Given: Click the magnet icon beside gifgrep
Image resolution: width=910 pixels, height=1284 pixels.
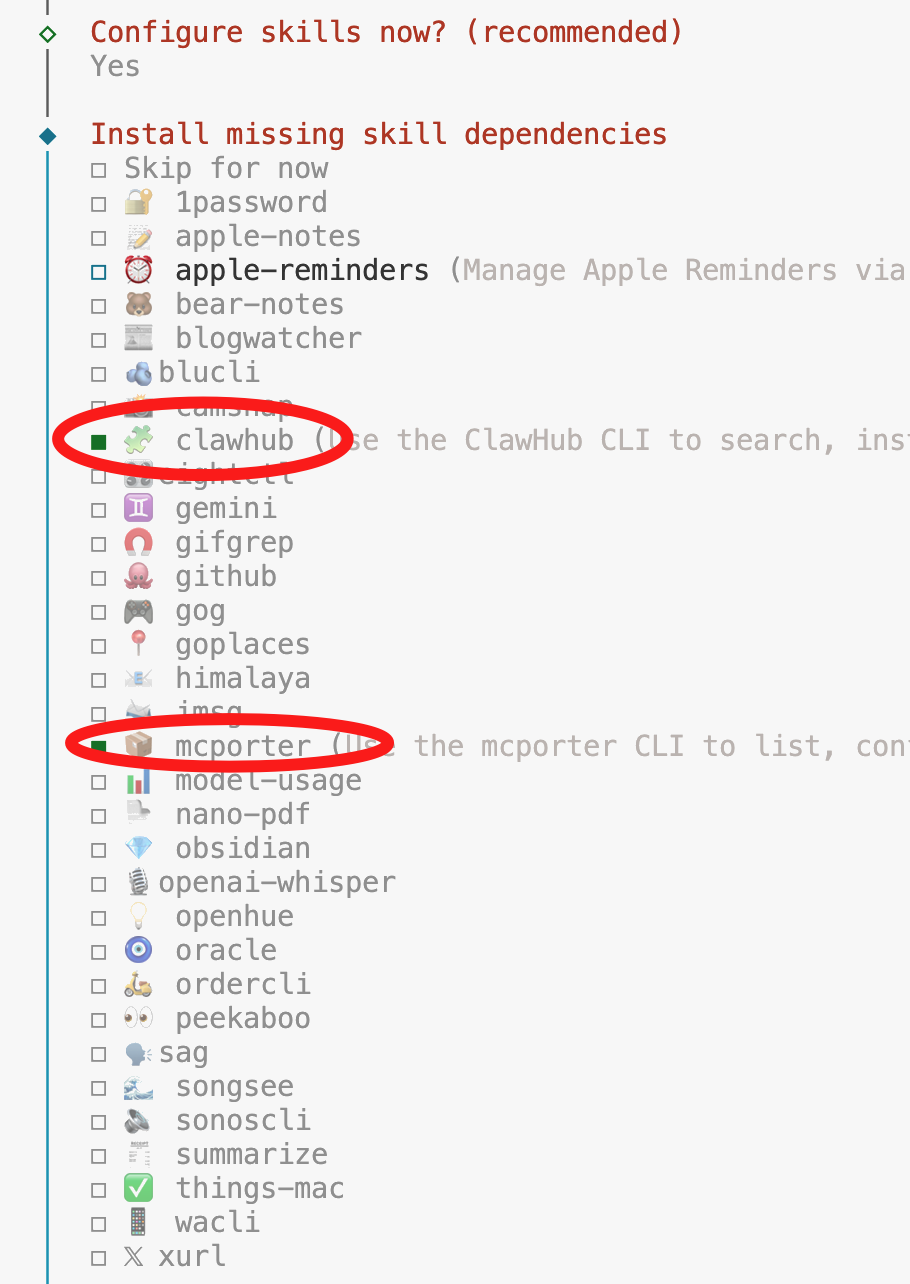Looking at the screenshot, I should pos(138,543).
